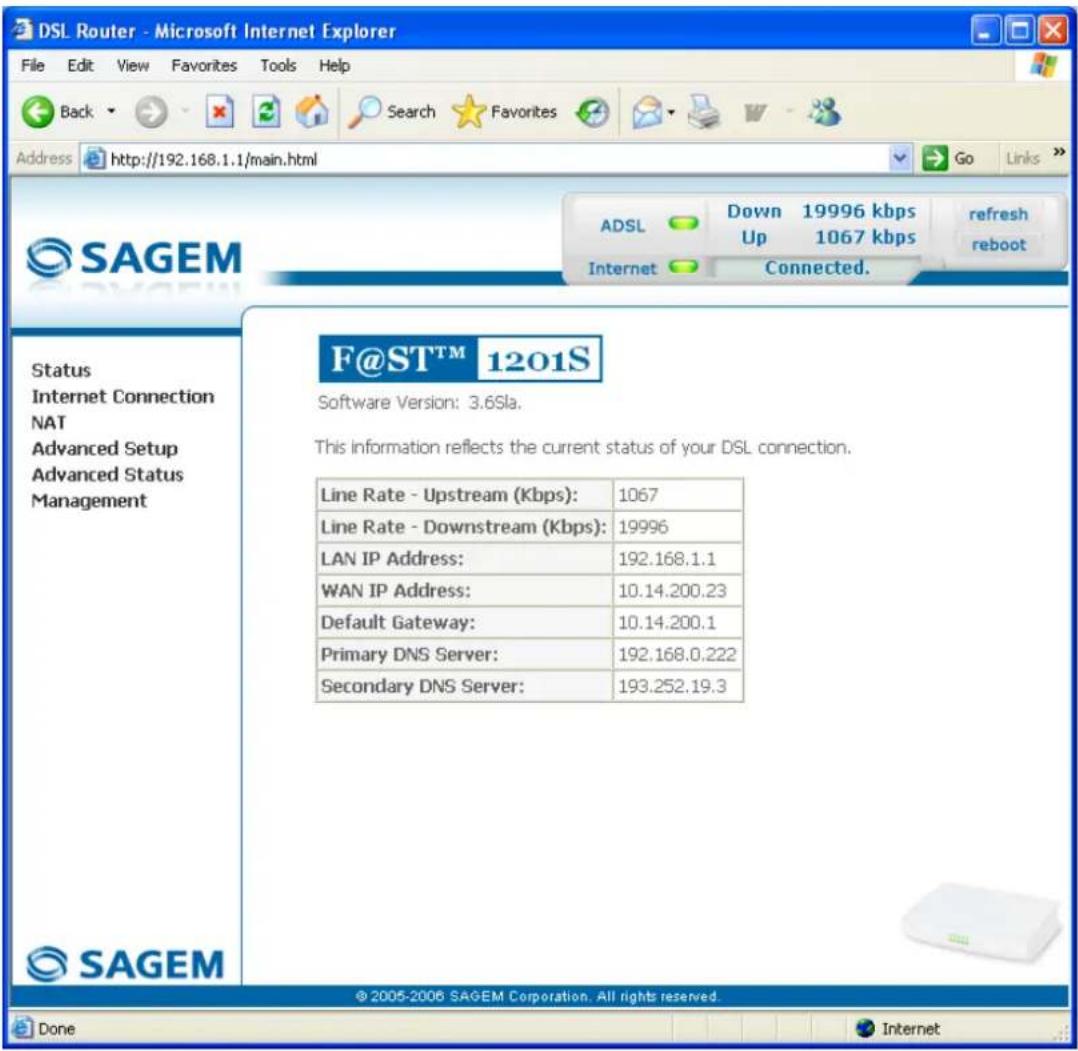Expand the Mail dropdown arrow
Screen dimensions: 1078x1051
tap(671, 112)
